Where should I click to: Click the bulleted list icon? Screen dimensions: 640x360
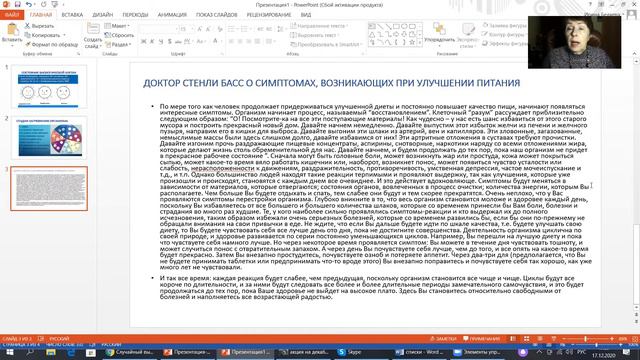[231, 29]
